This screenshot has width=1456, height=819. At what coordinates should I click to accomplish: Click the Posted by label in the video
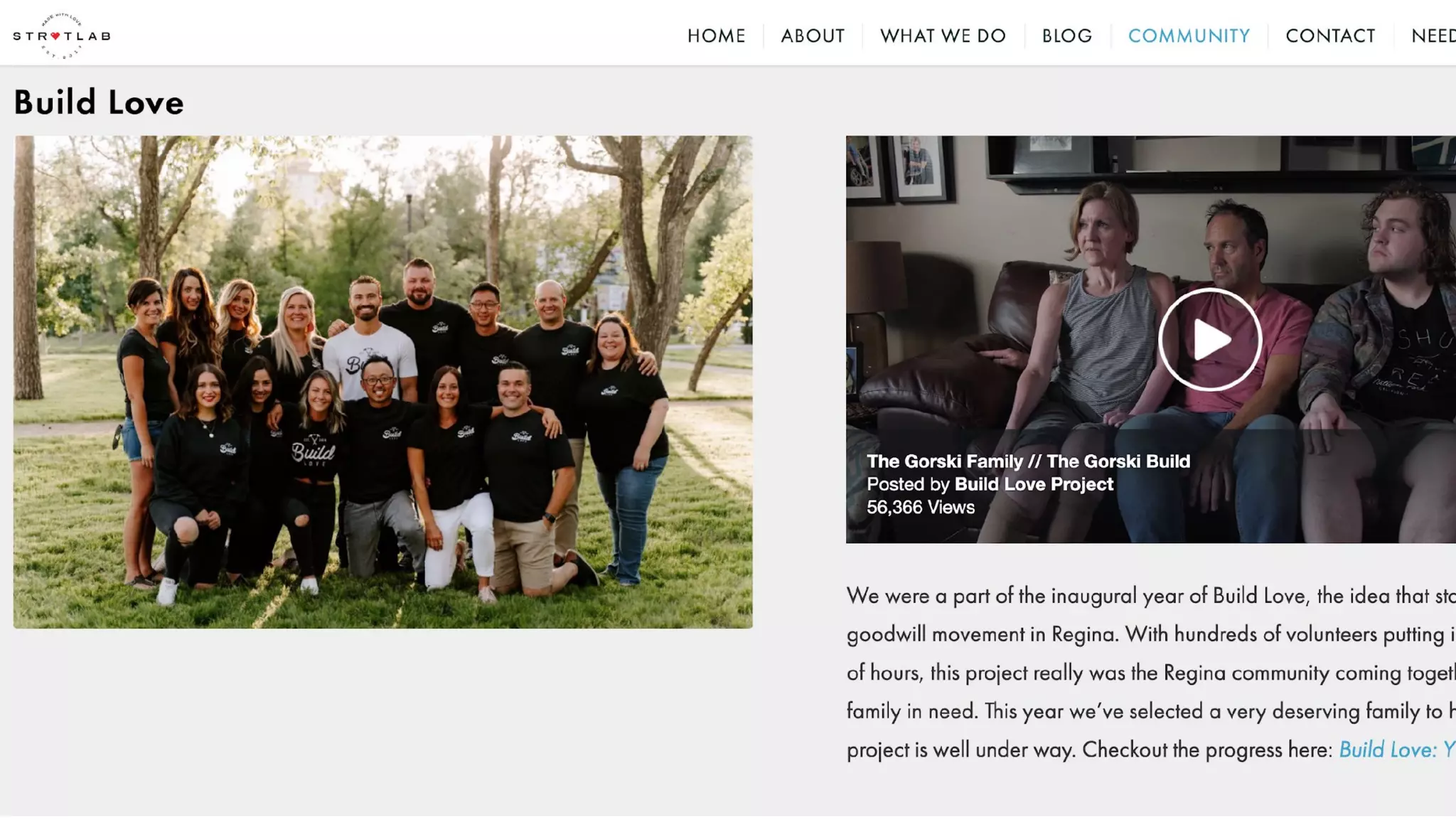[x=908, y=484]
